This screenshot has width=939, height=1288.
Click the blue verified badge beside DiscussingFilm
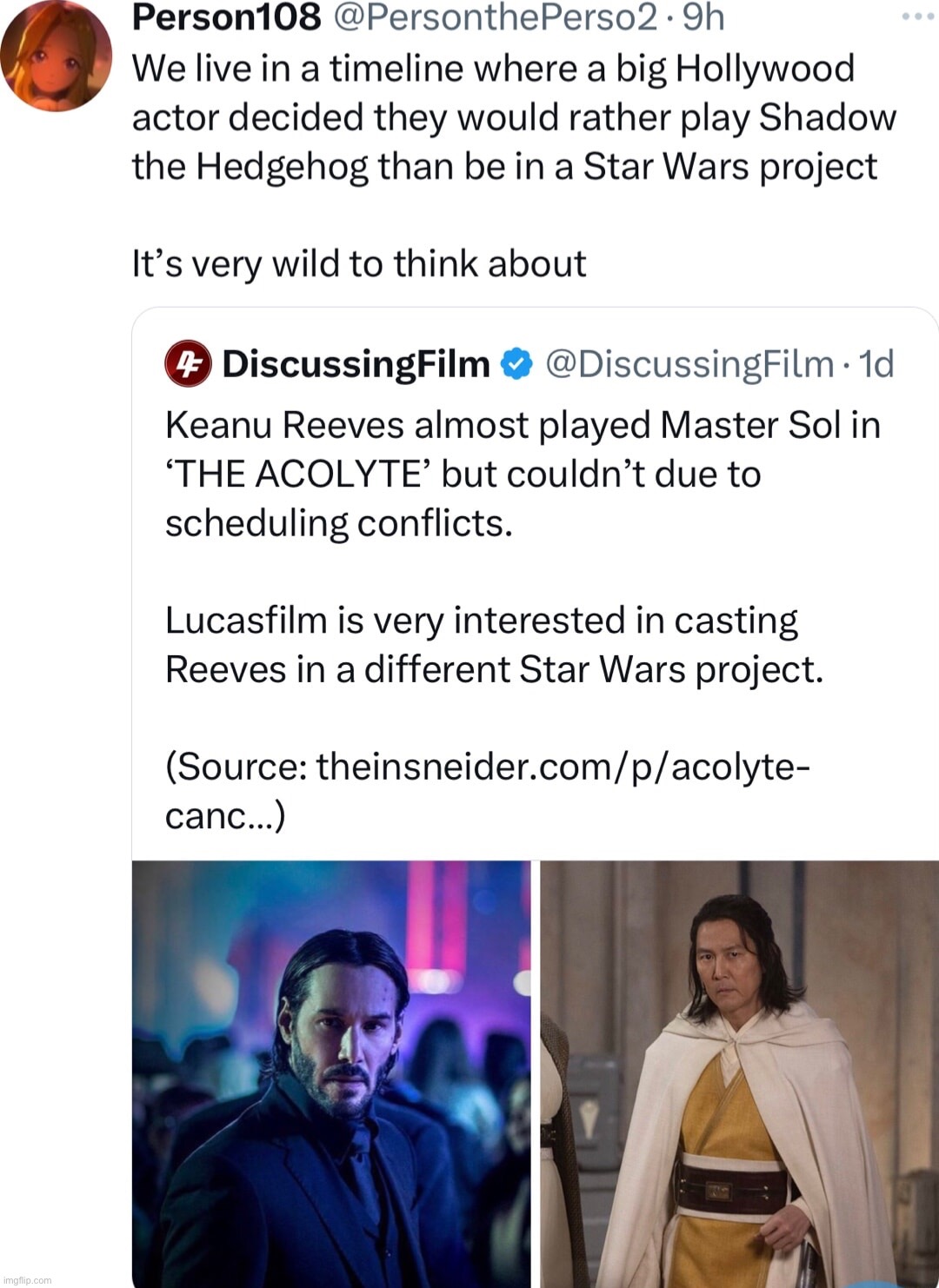pyautogui.click(x=516, y=363)
